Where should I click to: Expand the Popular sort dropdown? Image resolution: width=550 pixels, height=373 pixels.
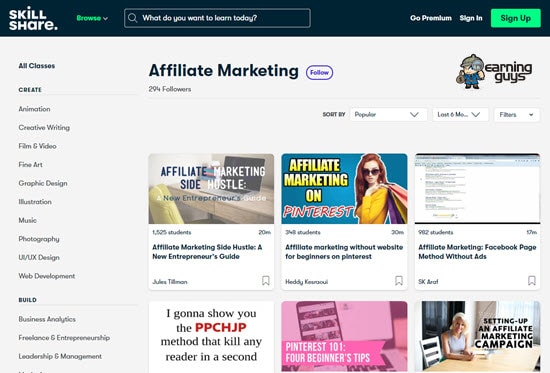click(x=388, y=115)
